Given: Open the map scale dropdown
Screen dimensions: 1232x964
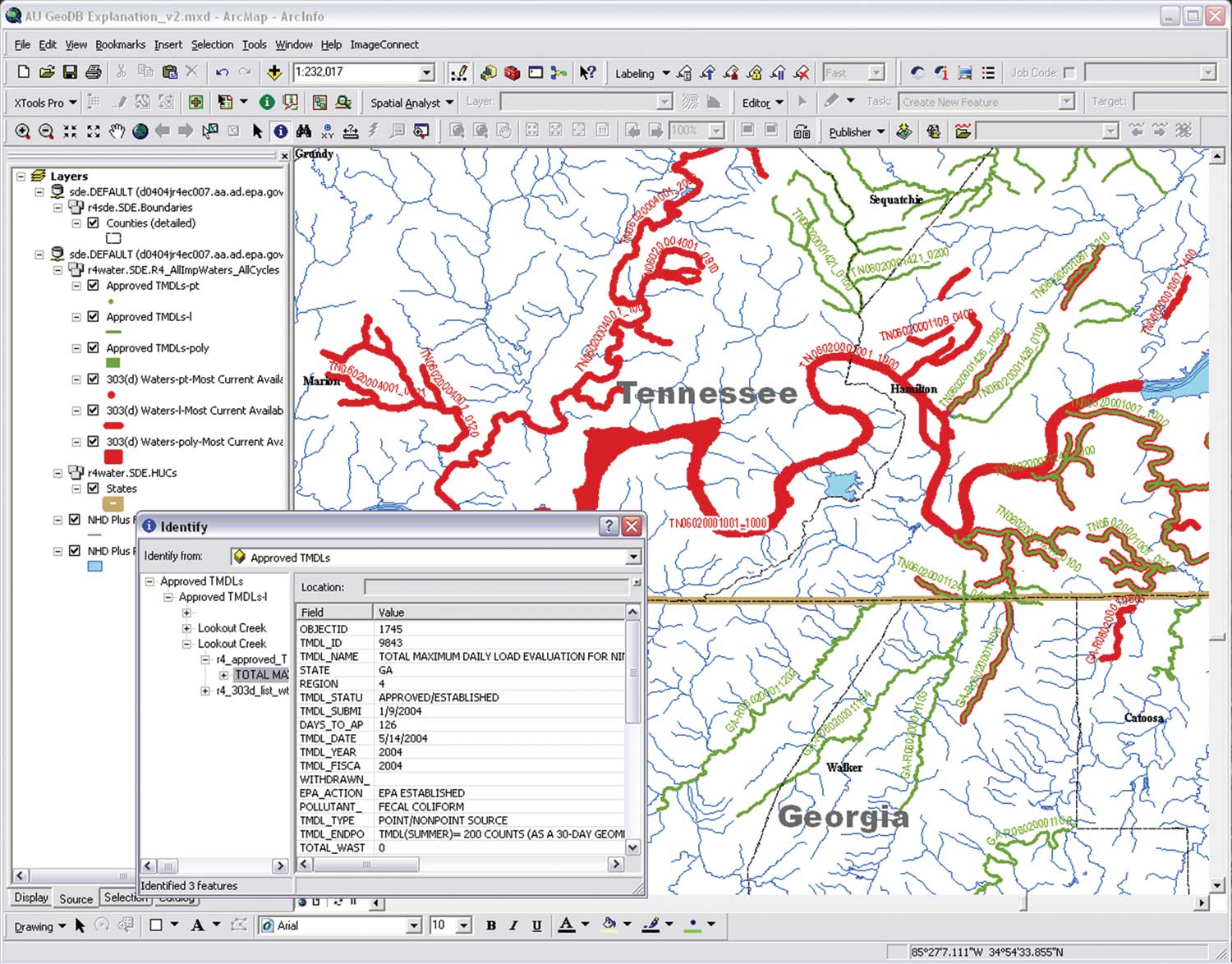Looking at the screenshot, I should (x=426, y=72).
